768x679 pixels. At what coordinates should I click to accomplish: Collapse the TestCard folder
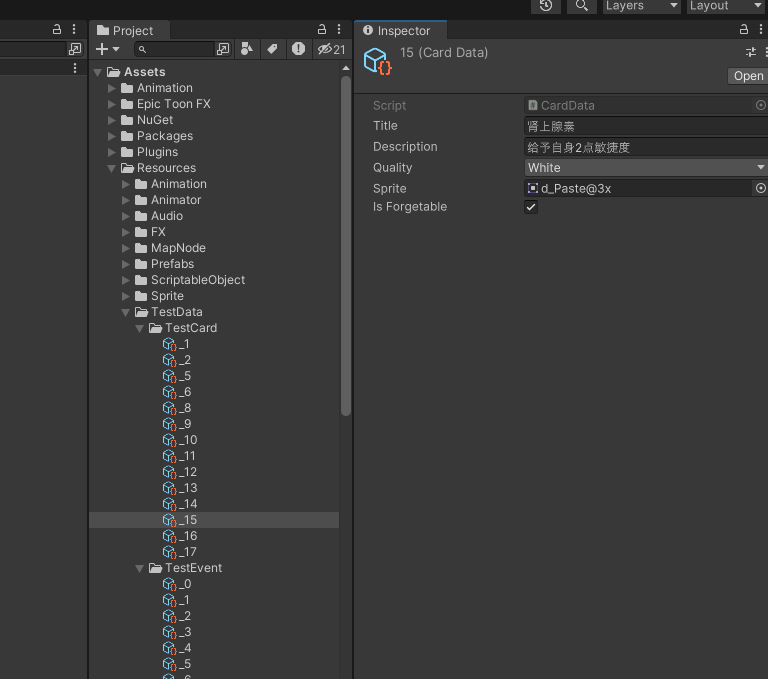(141, 328)
